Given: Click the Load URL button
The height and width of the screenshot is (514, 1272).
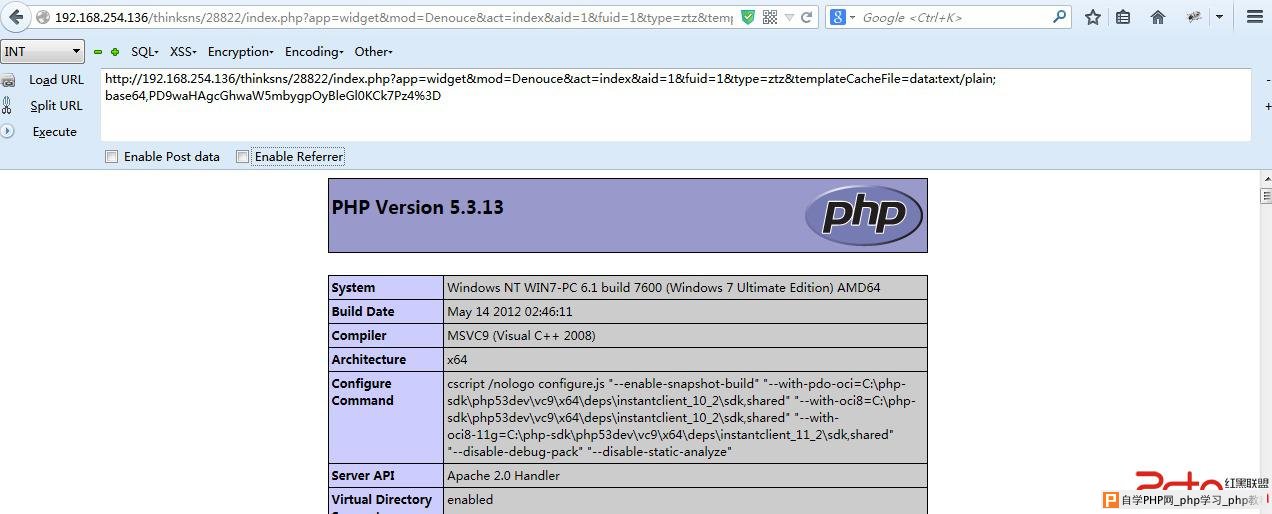Looking at the screenshot, I should [x=56, y=80].
